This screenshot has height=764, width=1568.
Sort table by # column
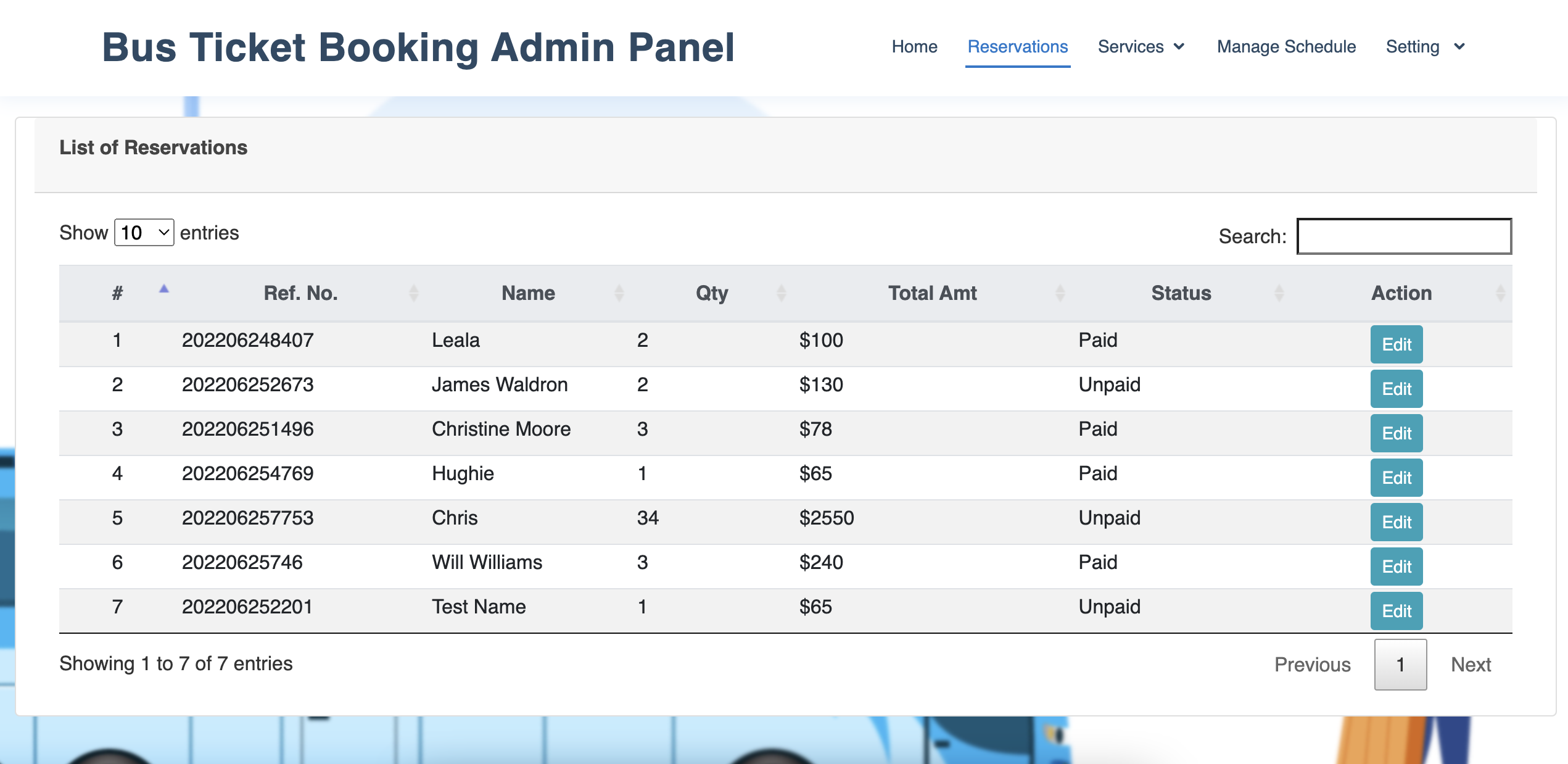(117, 293)
